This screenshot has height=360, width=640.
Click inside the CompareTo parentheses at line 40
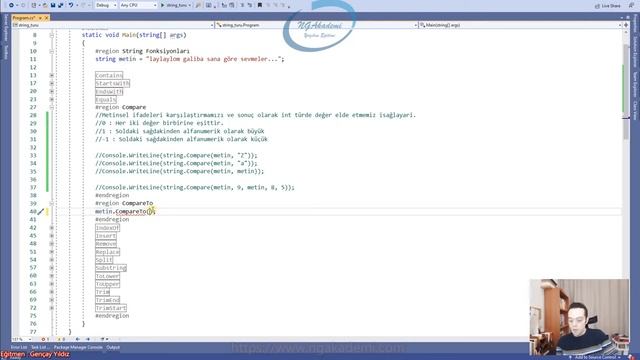(149, 211)
